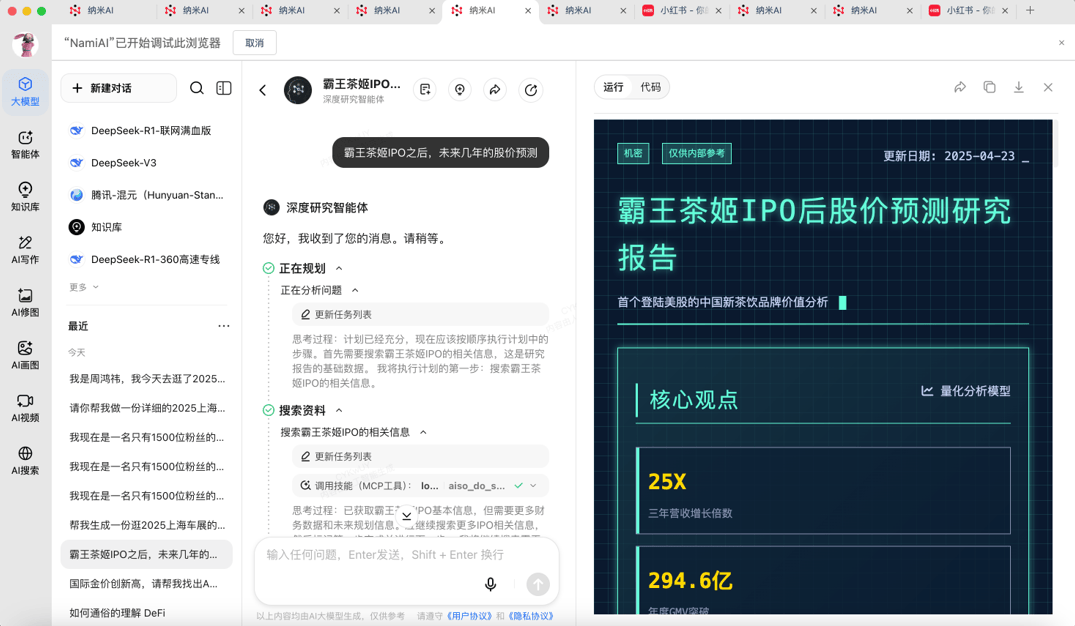
Task: Expand 更多 in the model list
Action: pos(84,287)
